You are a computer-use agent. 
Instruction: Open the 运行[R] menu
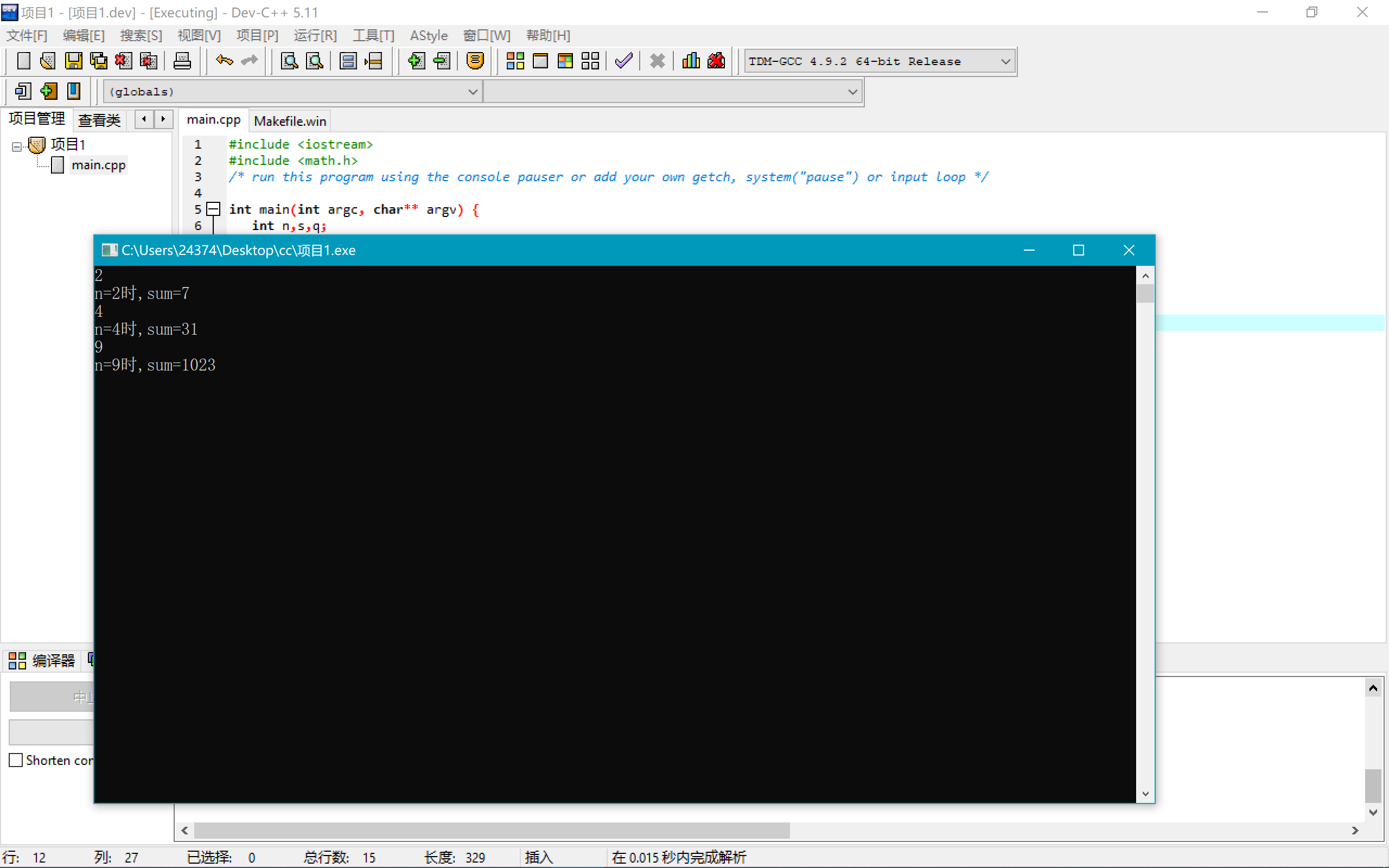click(x=315, y=36)
